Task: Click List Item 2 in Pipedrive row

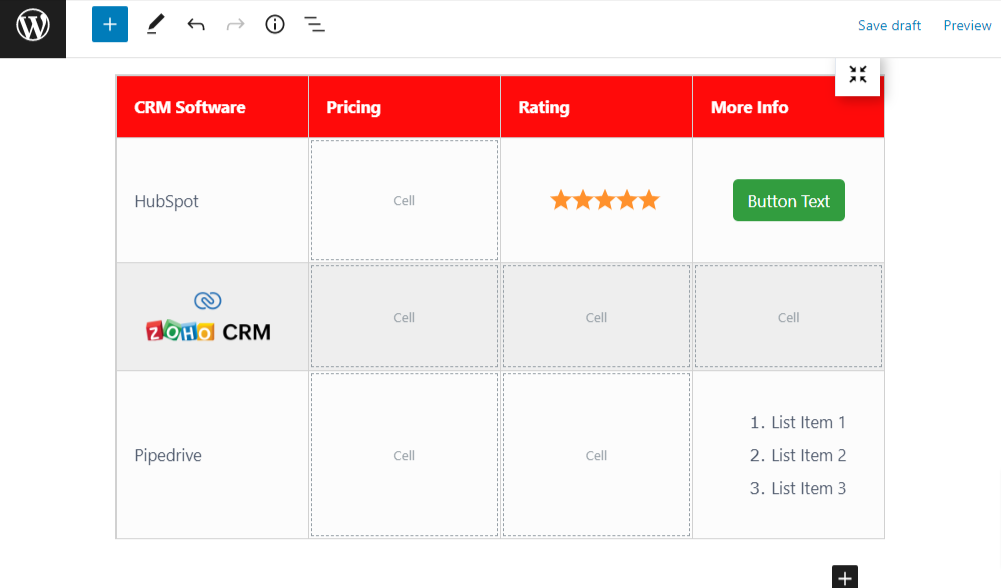Action: pos(798,455)
